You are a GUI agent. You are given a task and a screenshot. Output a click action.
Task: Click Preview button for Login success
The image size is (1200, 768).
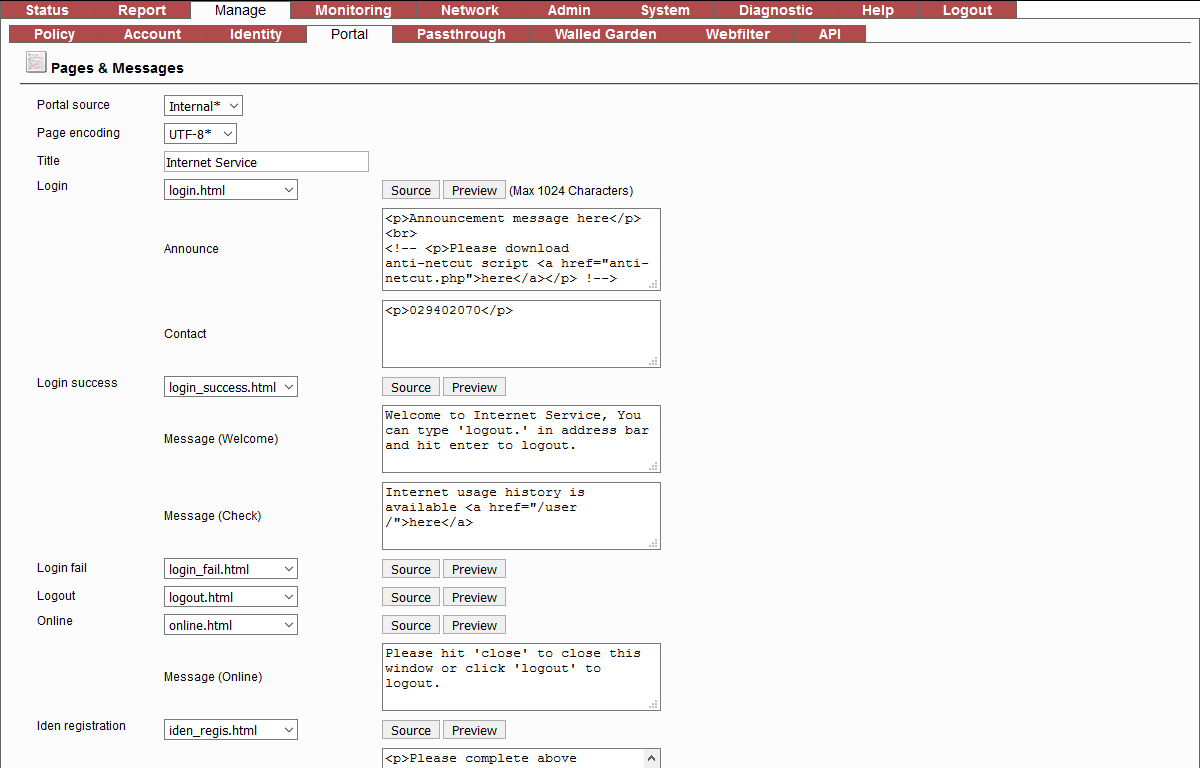pyautogui.click(x=474, y=387)
